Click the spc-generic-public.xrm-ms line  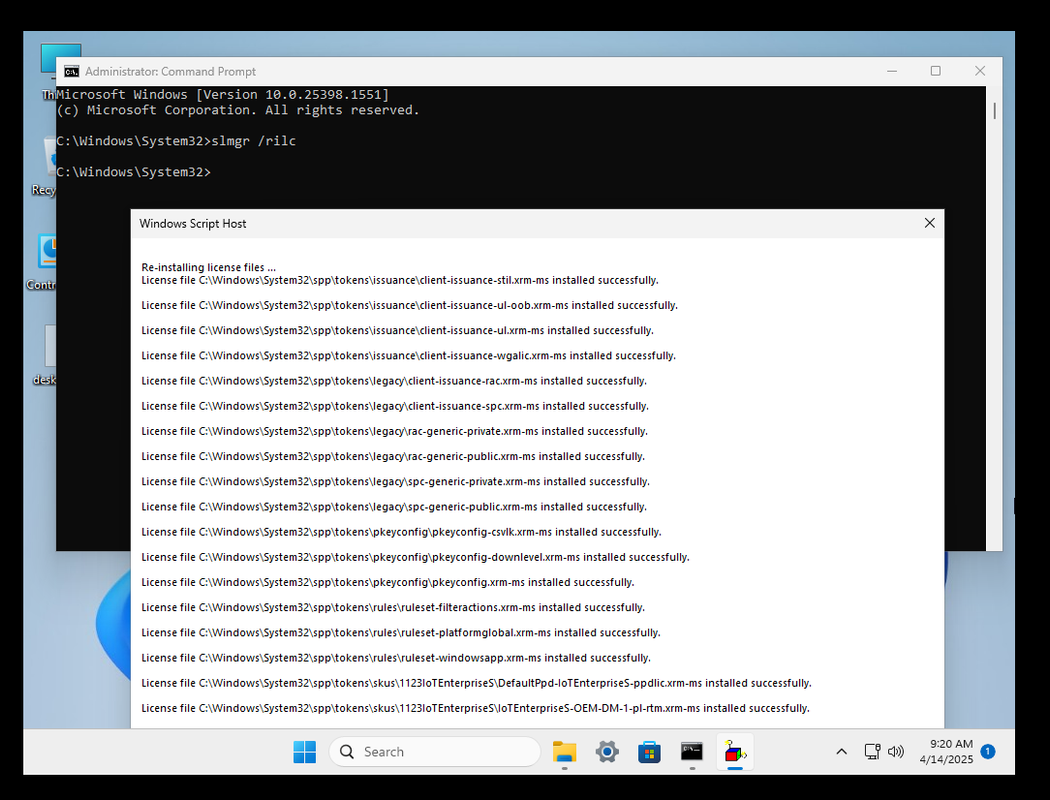point(394,507)
